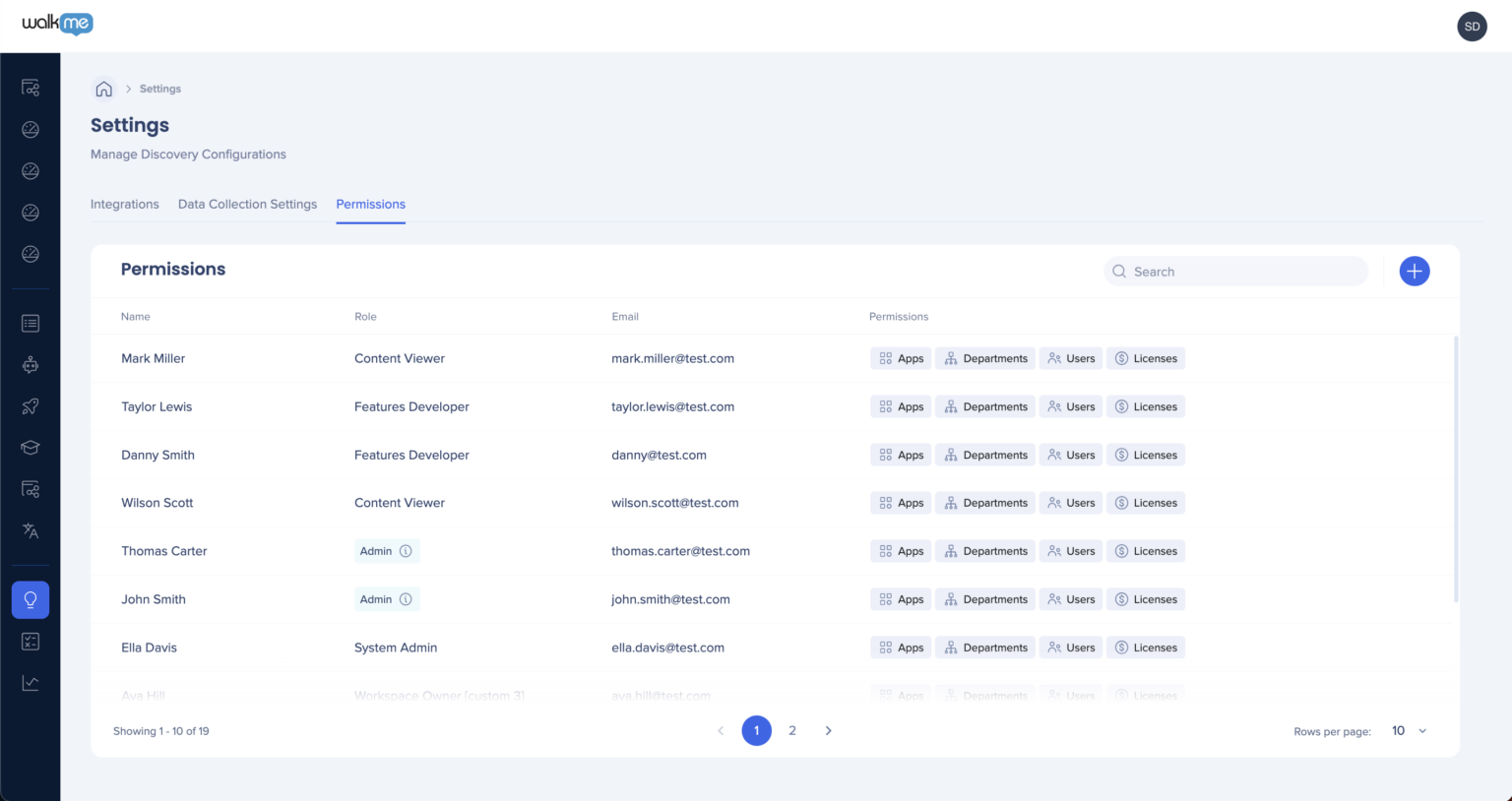Click the WalkMe logo at top left
The height and width of the screenshot is (801, 1512).
(x=56, y=24)
